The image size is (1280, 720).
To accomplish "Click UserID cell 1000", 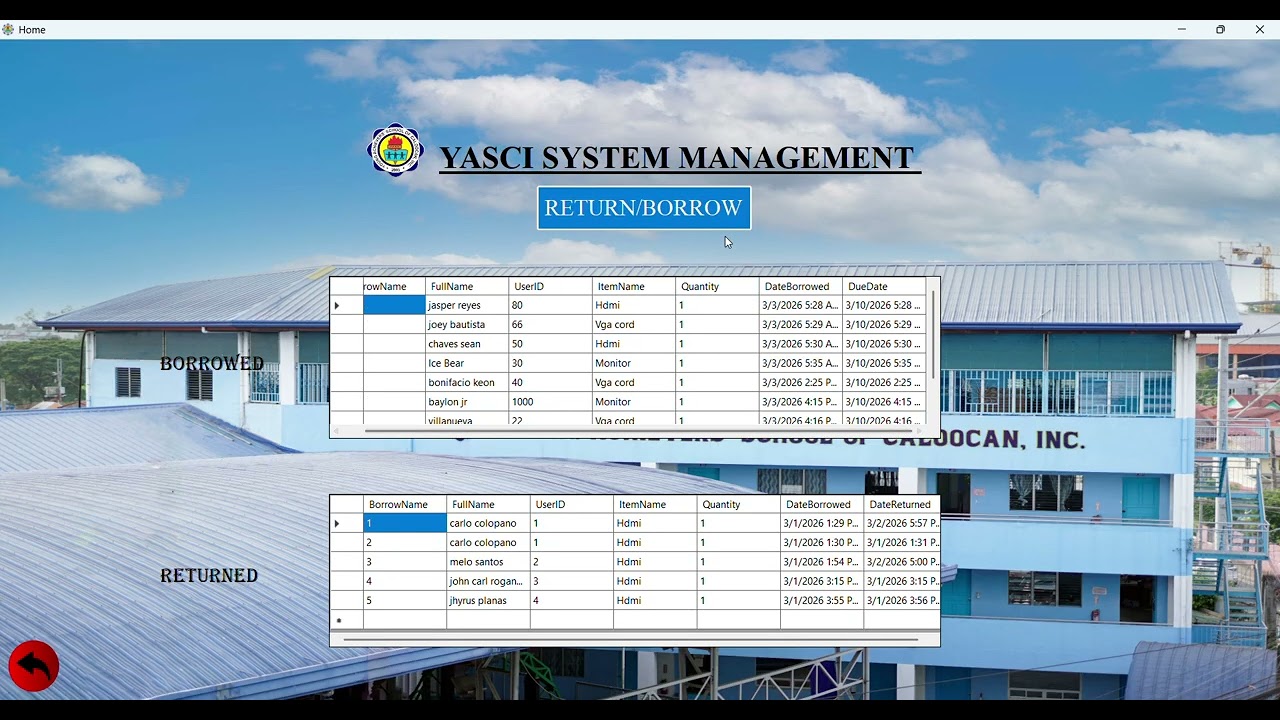I will pos(551,401).
